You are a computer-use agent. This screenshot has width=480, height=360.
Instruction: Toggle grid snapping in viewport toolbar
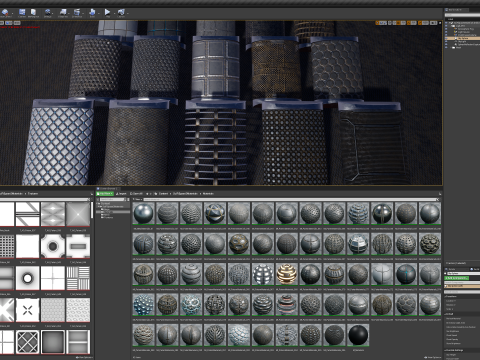click(x=398, y=23)
